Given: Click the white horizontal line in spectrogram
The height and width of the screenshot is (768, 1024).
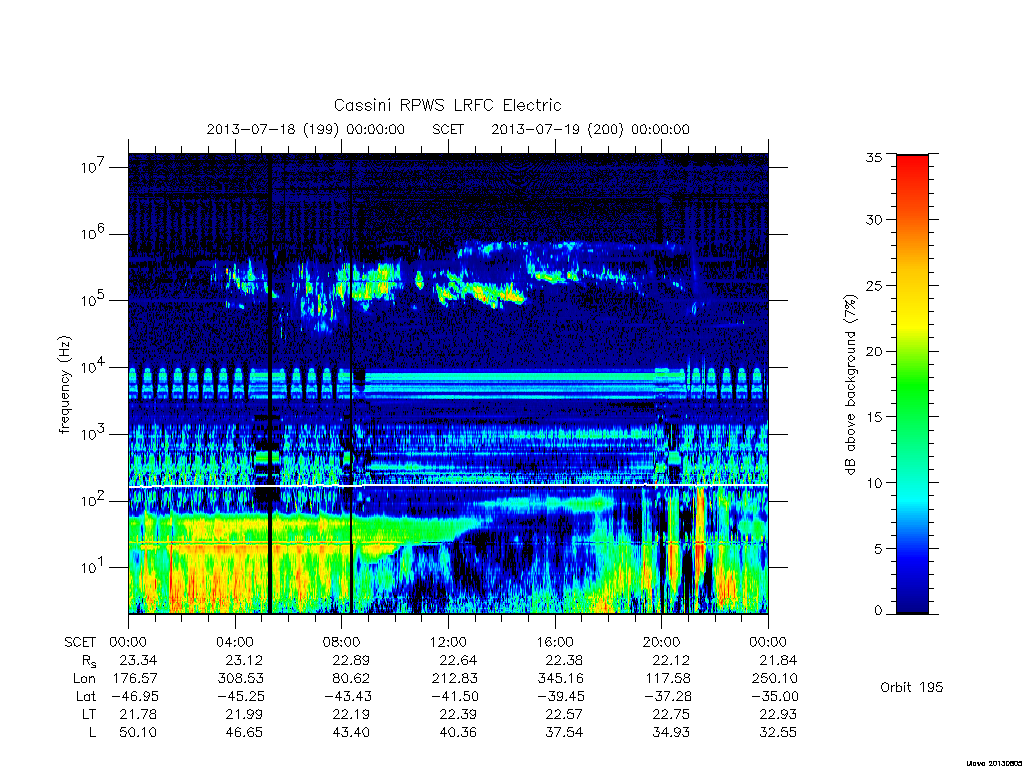Looking at the screenshot, I should click(x=448, y=486).
